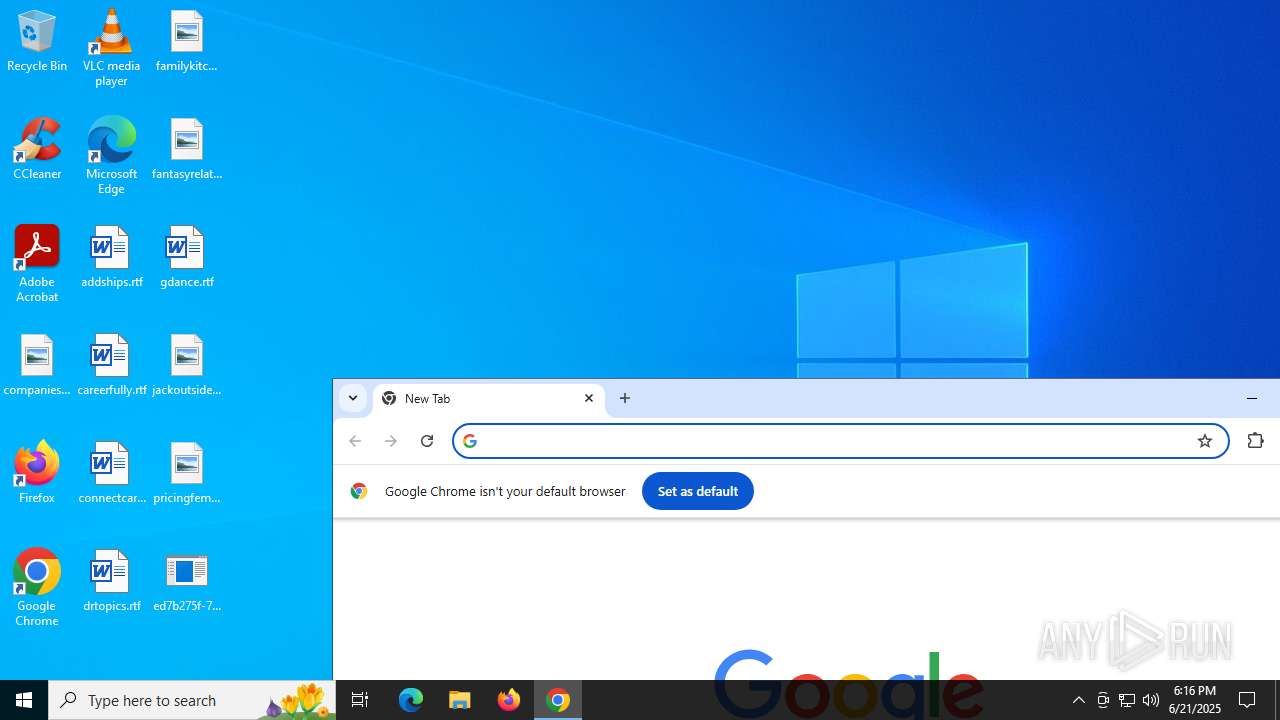1280x720 pixels.
Task: Select fantasyrelat... image file
Action: [186, 150]
